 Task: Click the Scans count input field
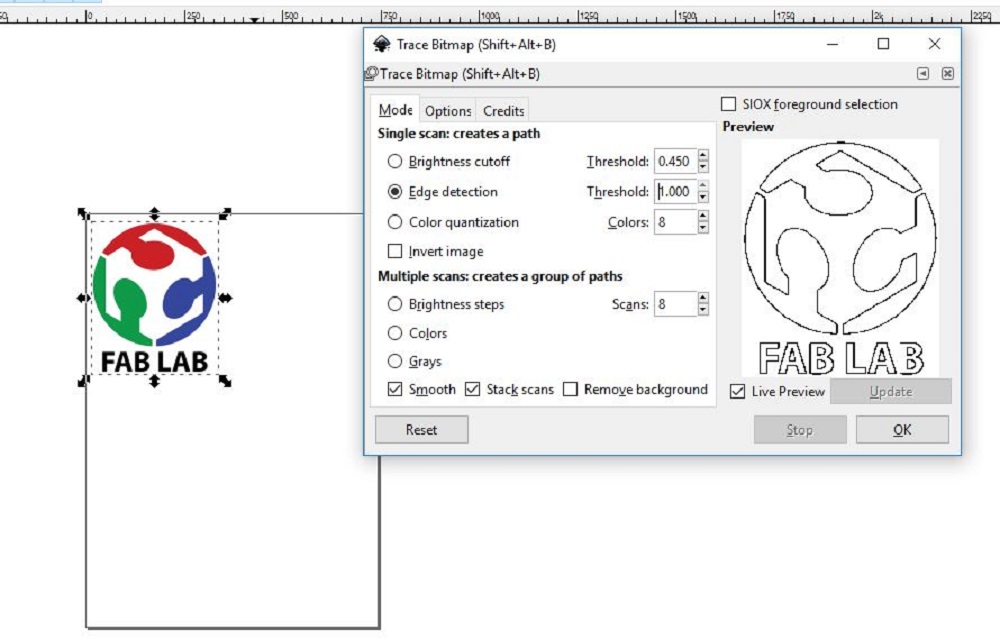click(676, 304)
